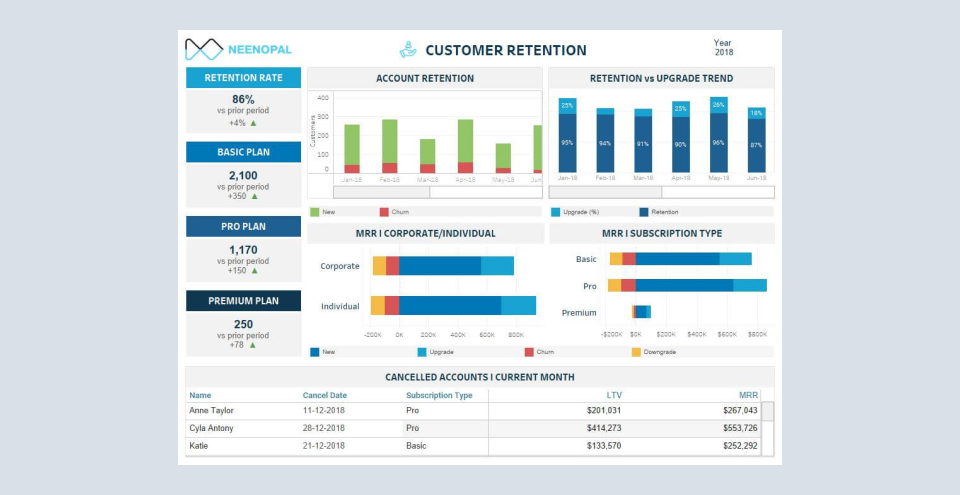Open the Year 2018 filter
The image size is (960, 495).
724,48
